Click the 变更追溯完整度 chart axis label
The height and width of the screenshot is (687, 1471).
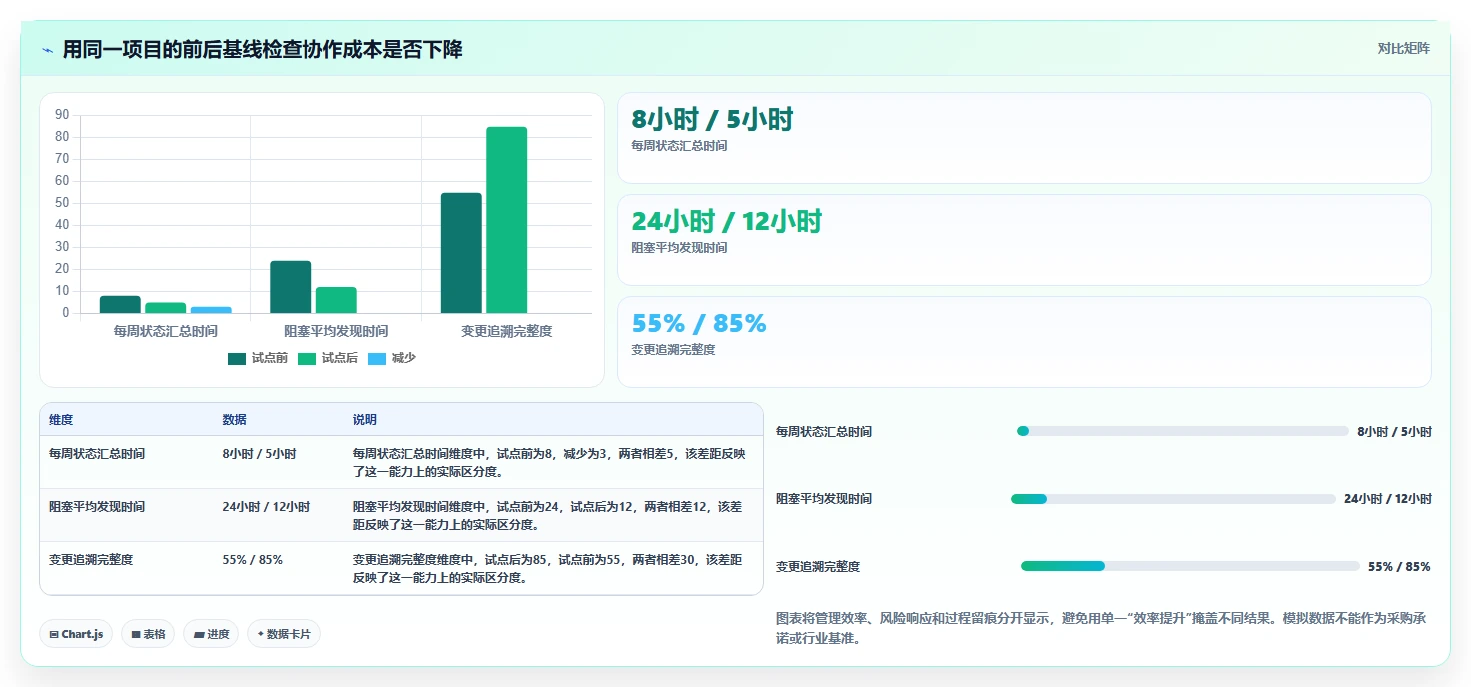tap(507, 331)
